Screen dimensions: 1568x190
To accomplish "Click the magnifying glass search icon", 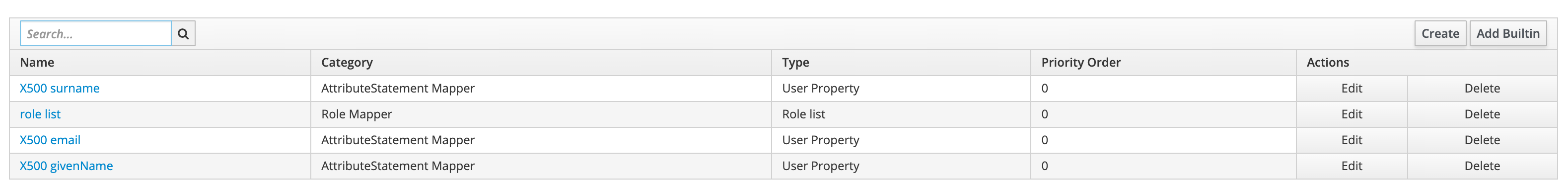I will click(183, 33).
